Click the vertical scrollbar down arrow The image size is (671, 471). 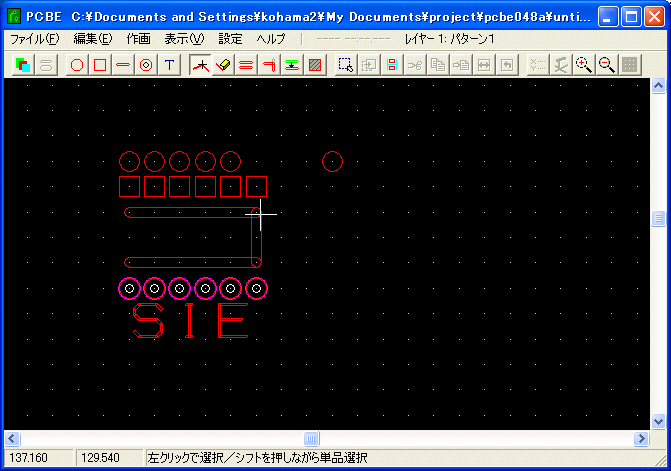(x=658, y=422)
